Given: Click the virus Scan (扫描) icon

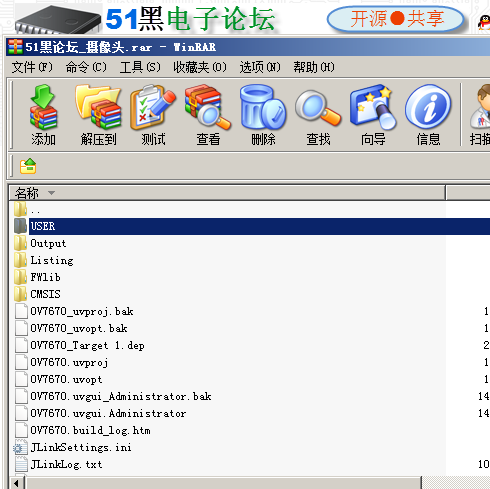Looking at the screenshot, I should coord(480,114).
